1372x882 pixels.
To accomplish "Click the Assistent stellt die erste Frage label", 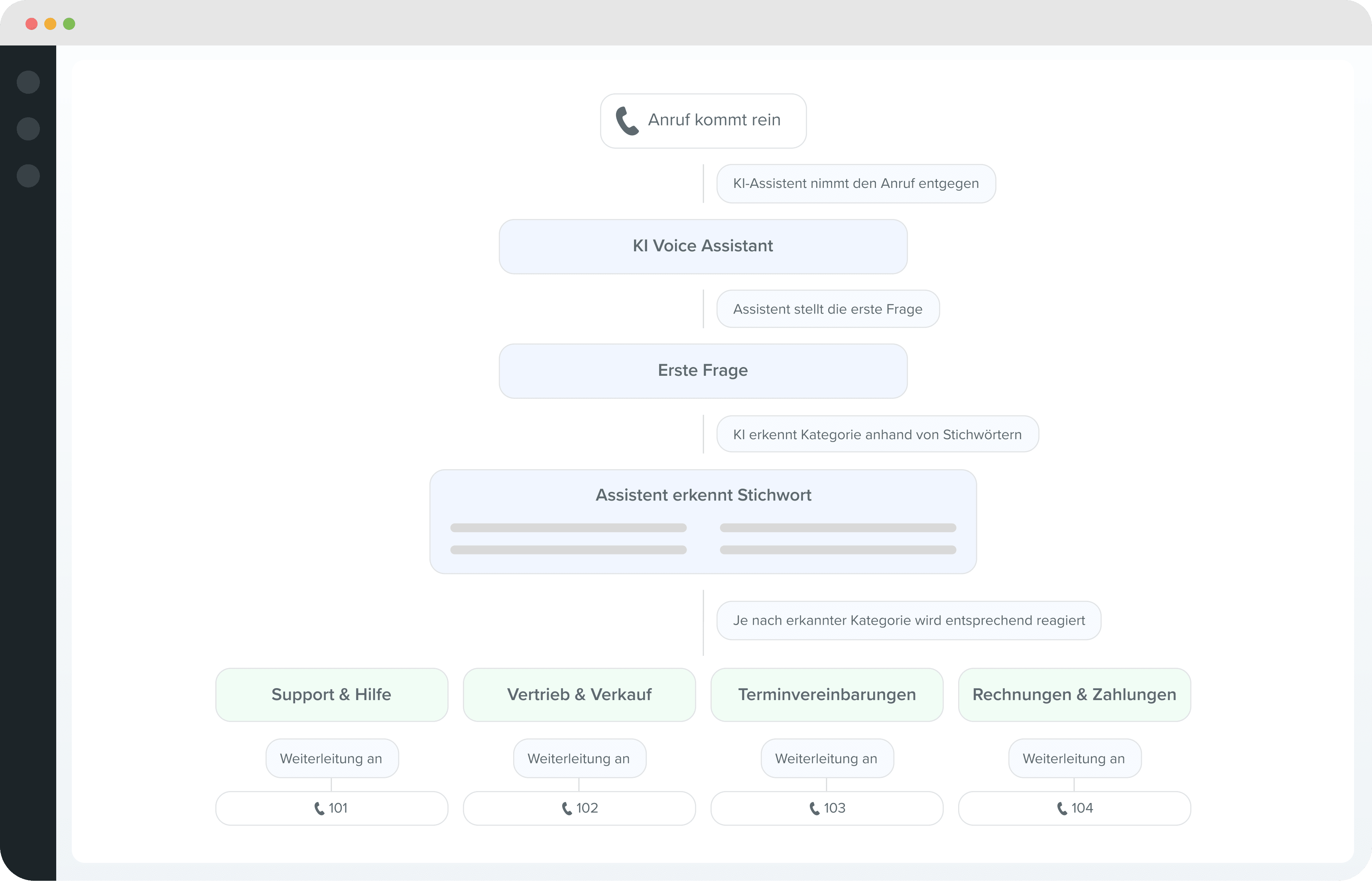I will pyautogui.click(x=828, y=309).
